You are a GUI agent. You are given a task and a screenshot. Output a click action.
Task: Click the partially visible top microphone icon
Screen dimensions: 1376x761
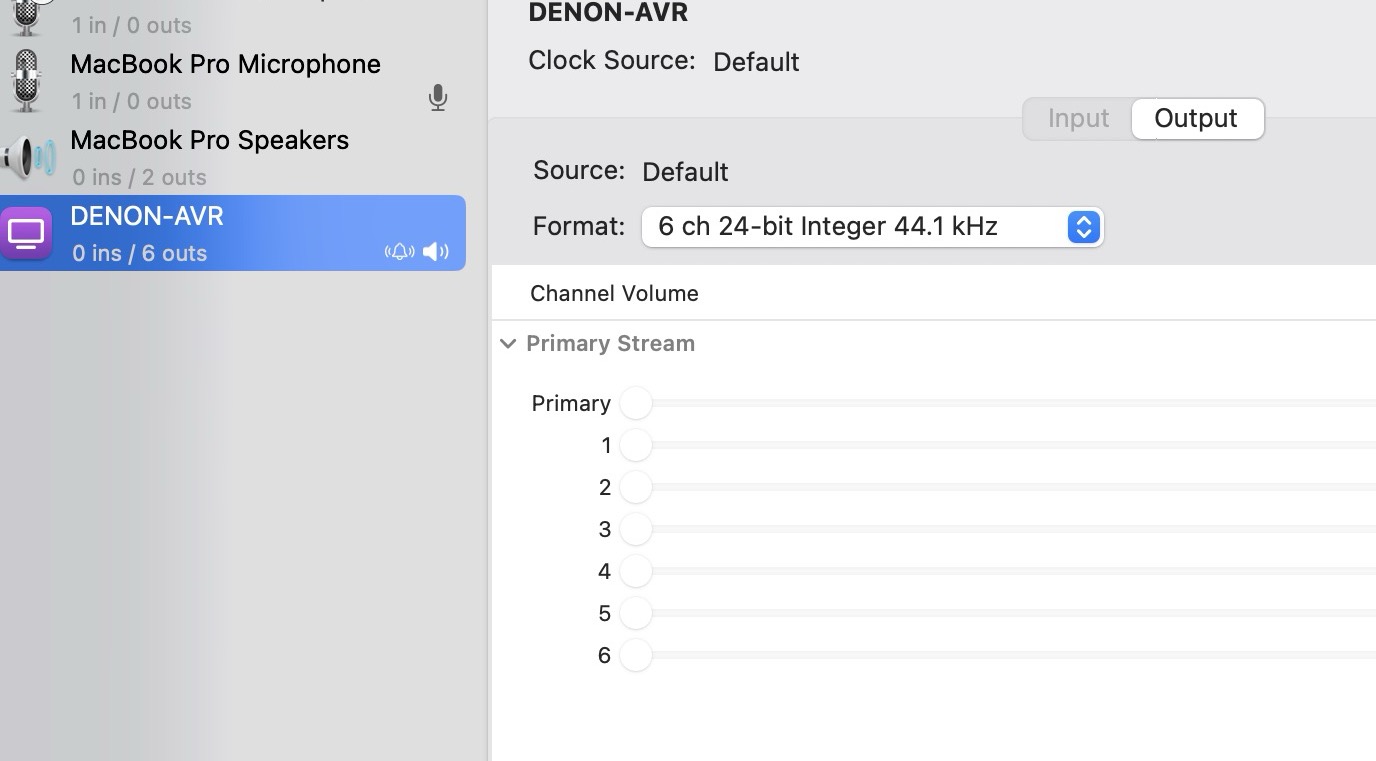point(27,14)
